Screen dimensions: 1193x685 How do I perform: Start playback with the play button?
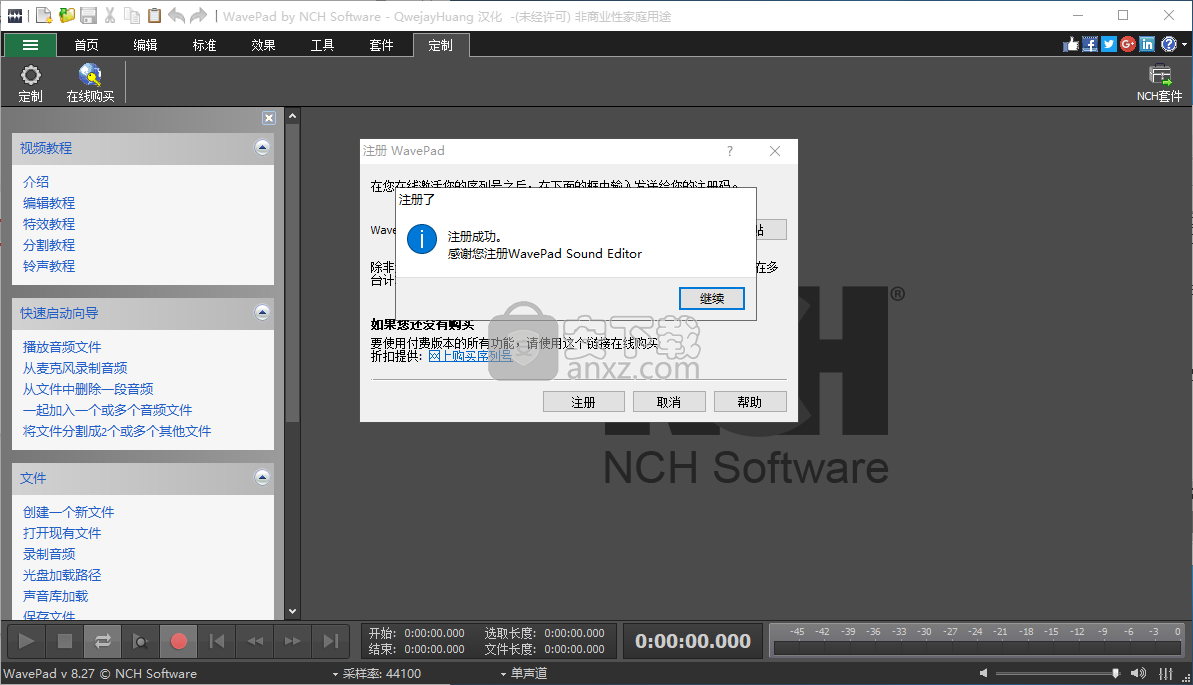click(26, 641)
